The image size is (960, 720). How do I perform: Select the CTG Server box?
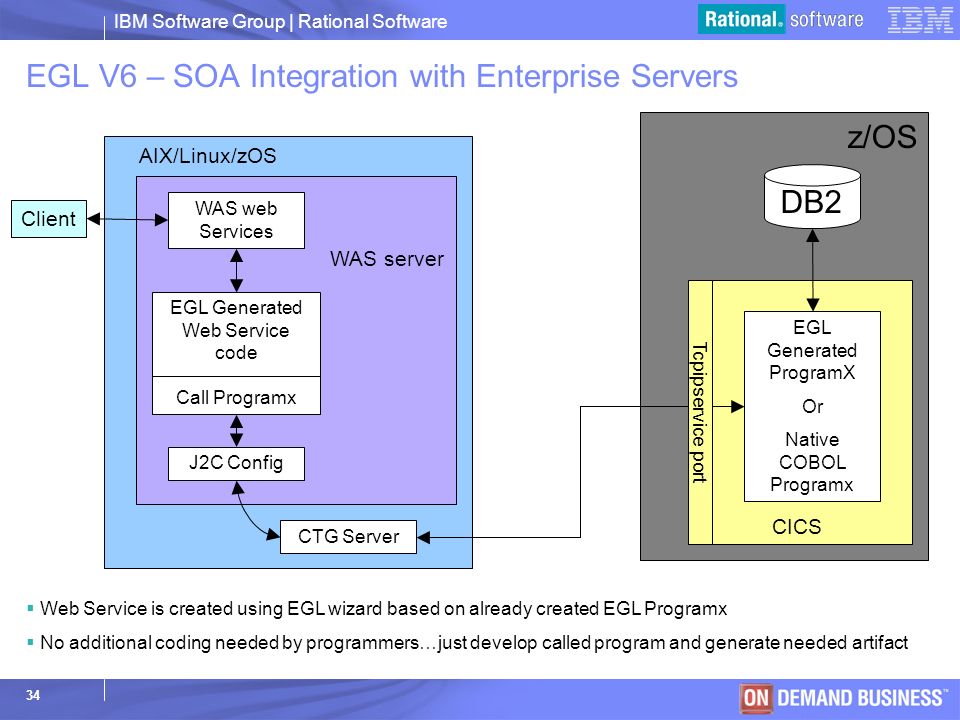pos(348,537)
